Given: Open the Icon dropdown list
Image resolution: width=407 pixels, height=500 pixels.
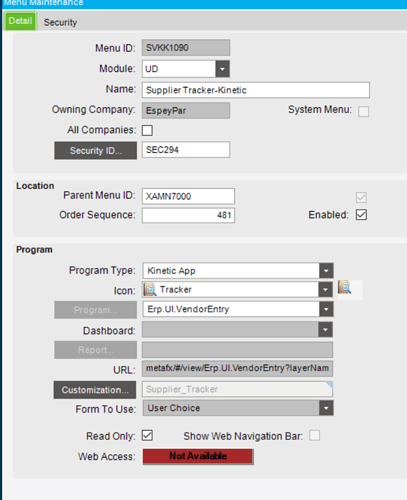Looking at the screenshot, I should [325, 290].
